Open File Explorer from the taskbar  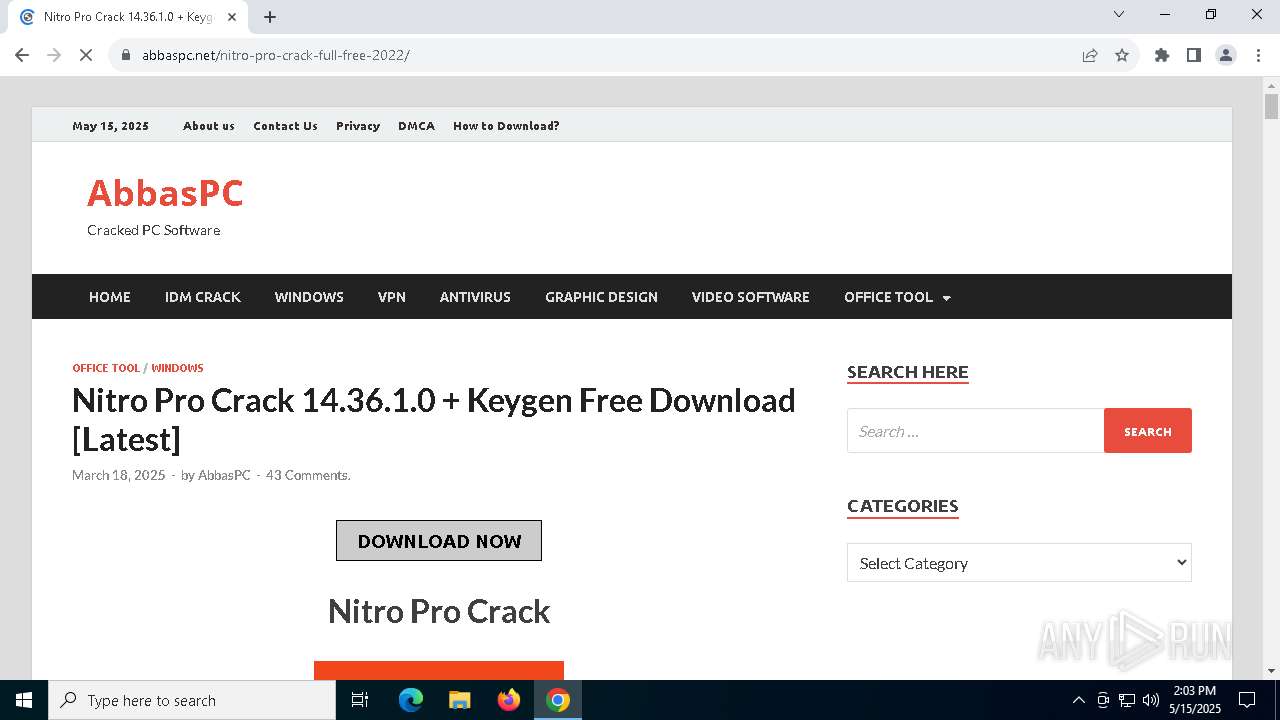pyautogui.click(x=459, y=700)
